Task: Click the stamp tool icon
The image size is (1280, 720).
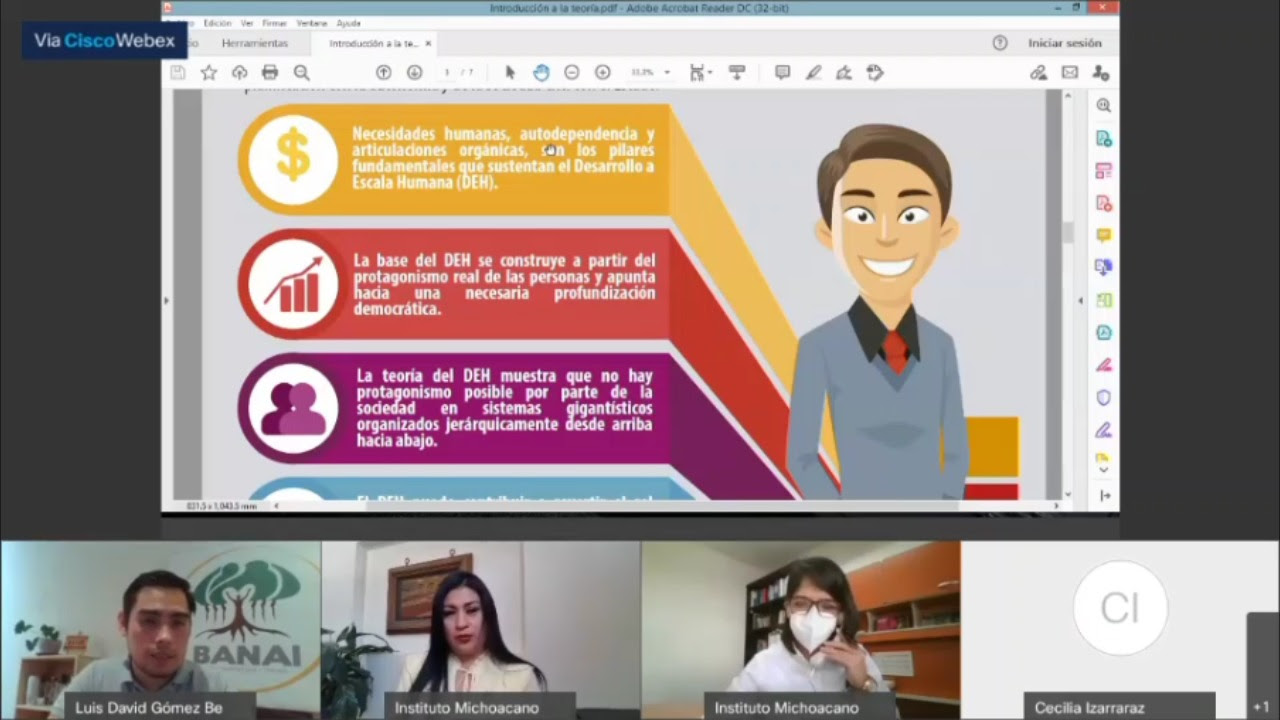Action: [875, 72]
